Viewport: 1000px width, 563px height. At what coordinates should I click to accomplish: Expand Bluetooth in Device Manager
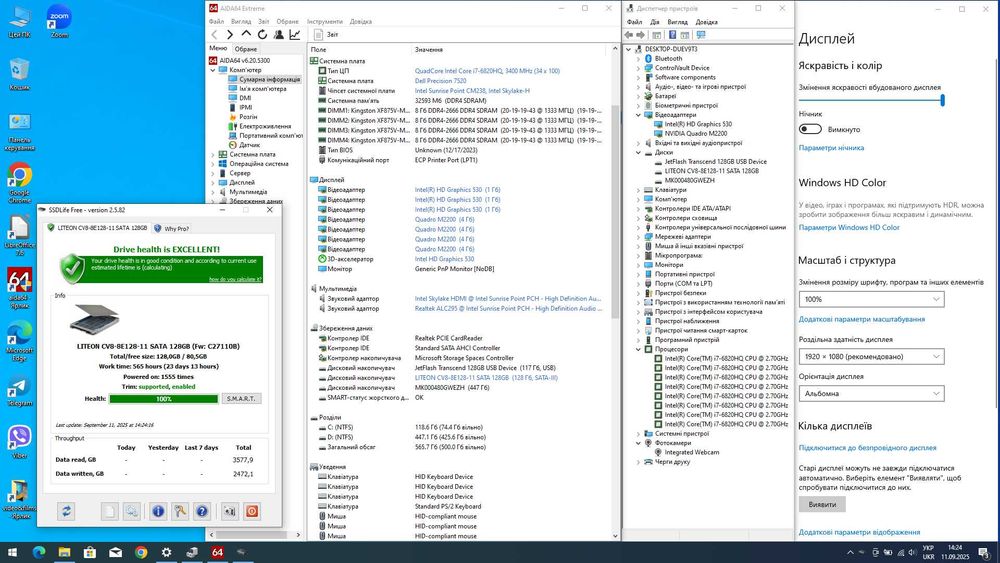[x=638, y=59]
